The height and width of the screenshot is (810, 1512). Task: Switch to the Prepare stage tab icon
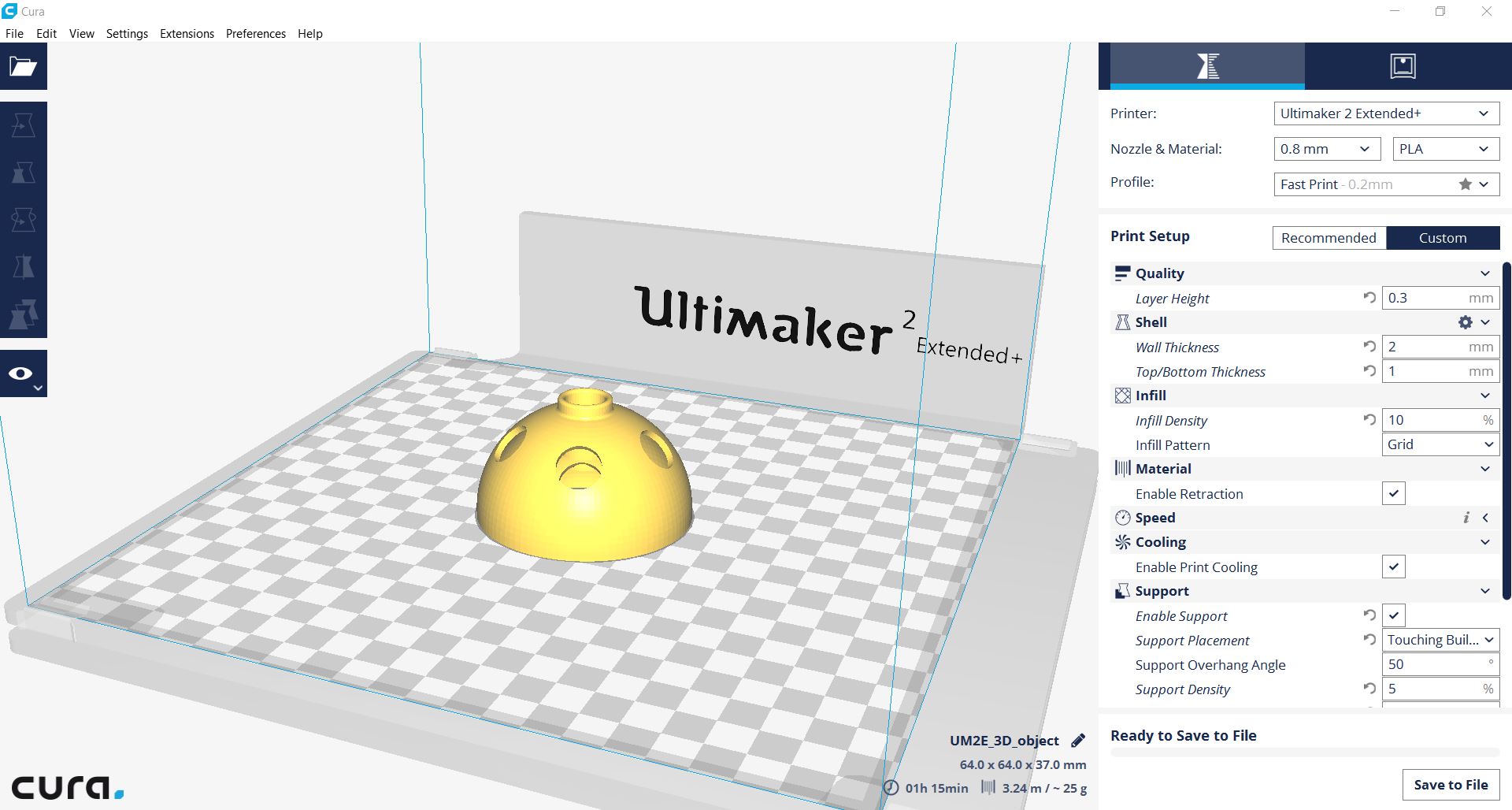click(x=1207, y=65)
